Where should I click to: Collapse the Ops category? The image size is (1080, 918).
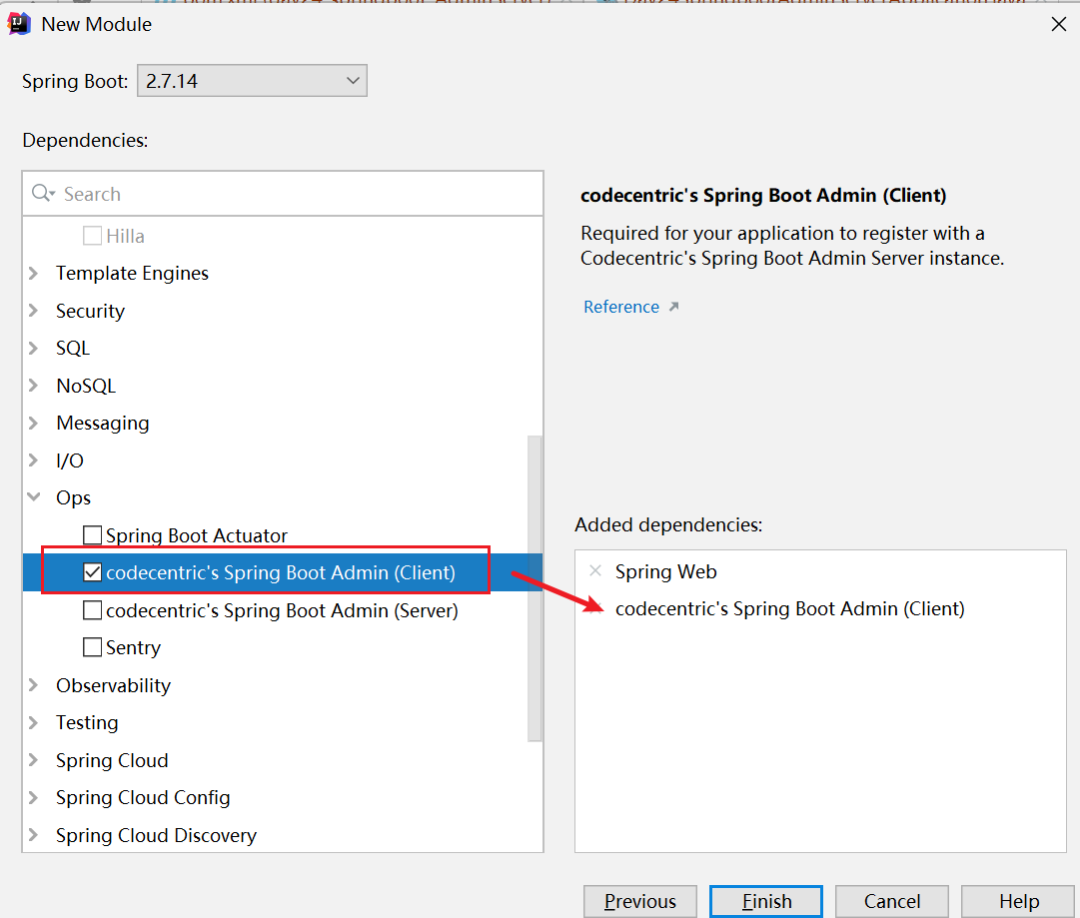pyautogui.click(x=34, y=497)
